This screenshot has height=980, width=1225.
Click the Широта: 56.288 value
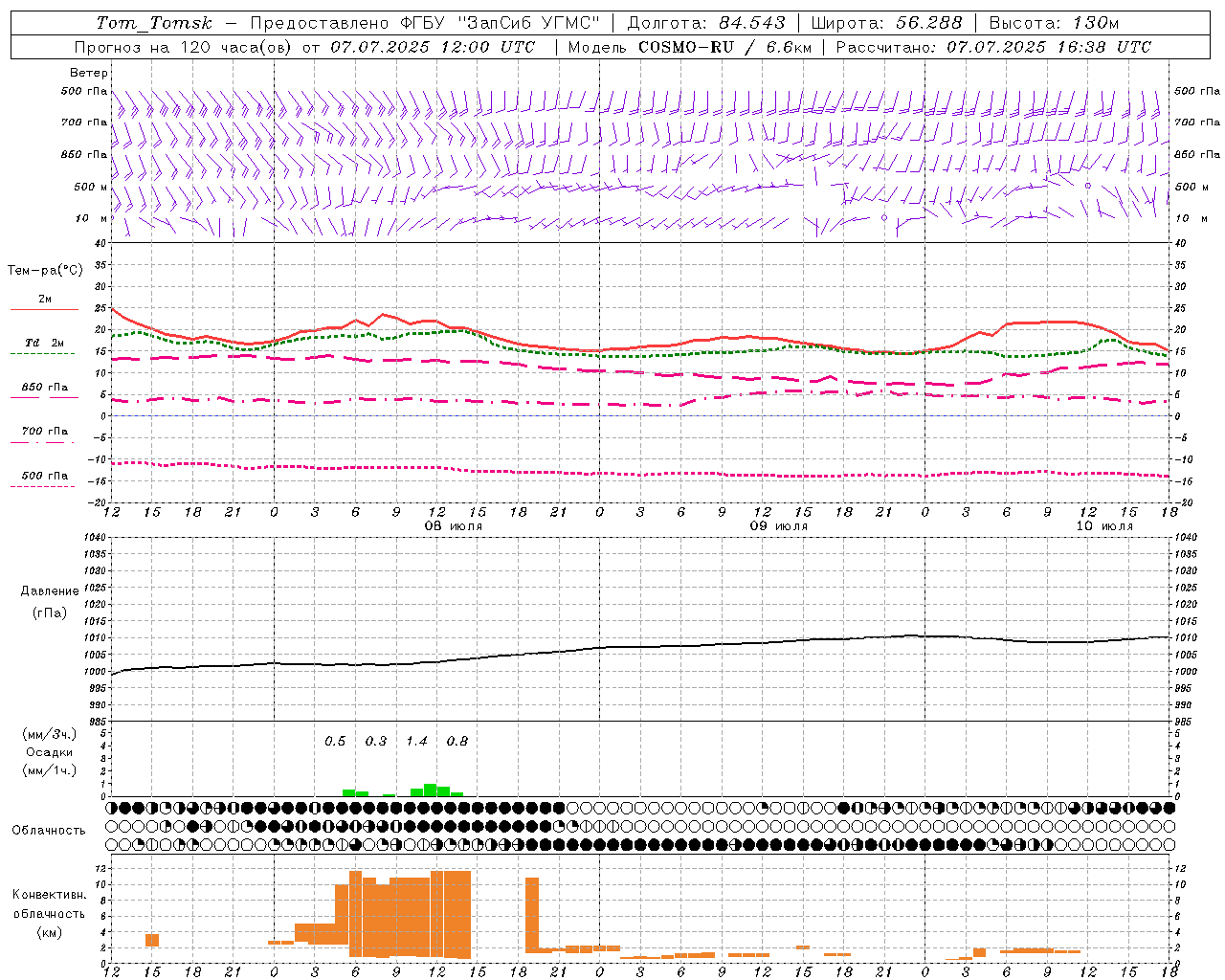coord(886,23)
